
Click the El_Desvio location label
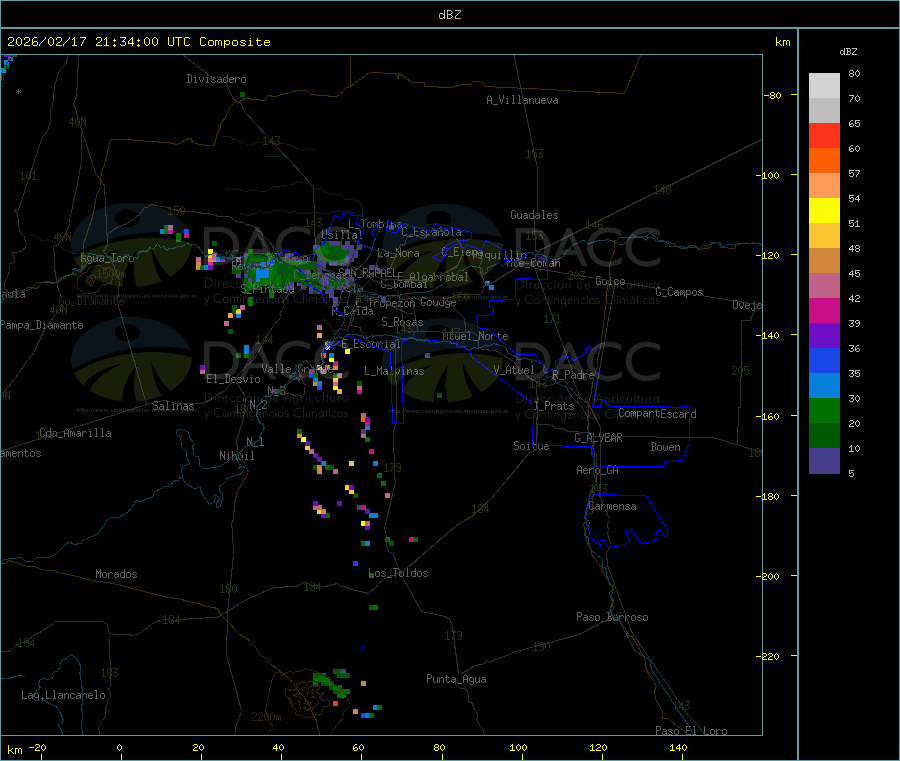coord(233,379)
